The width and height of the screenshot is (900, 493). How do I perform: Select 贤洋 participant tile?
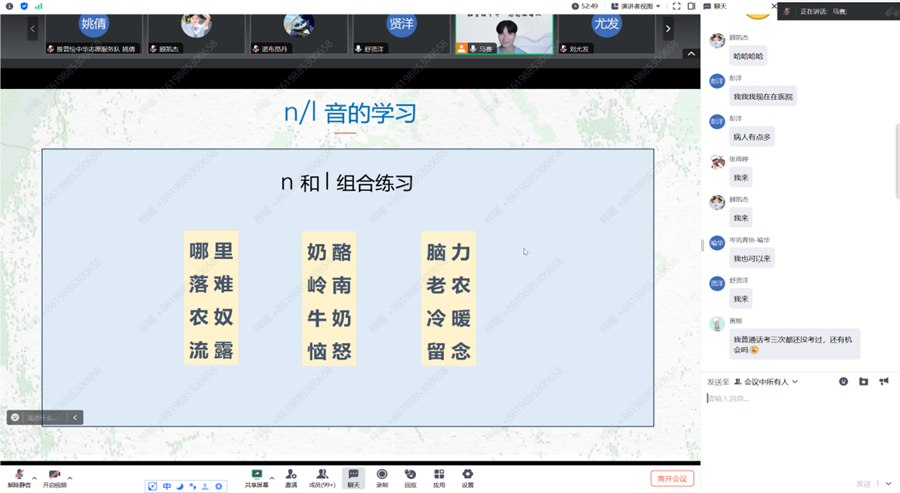point(401,34)
